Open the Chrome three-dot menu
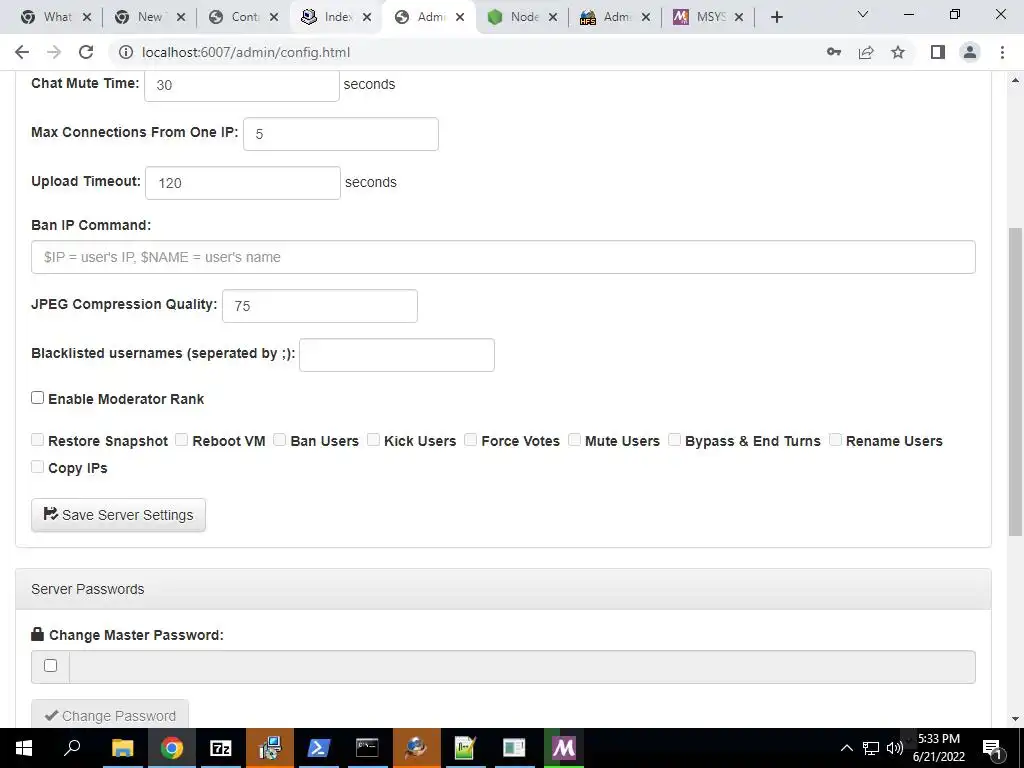Viewport: 1024px width, 768px height. coord(1002,52)
